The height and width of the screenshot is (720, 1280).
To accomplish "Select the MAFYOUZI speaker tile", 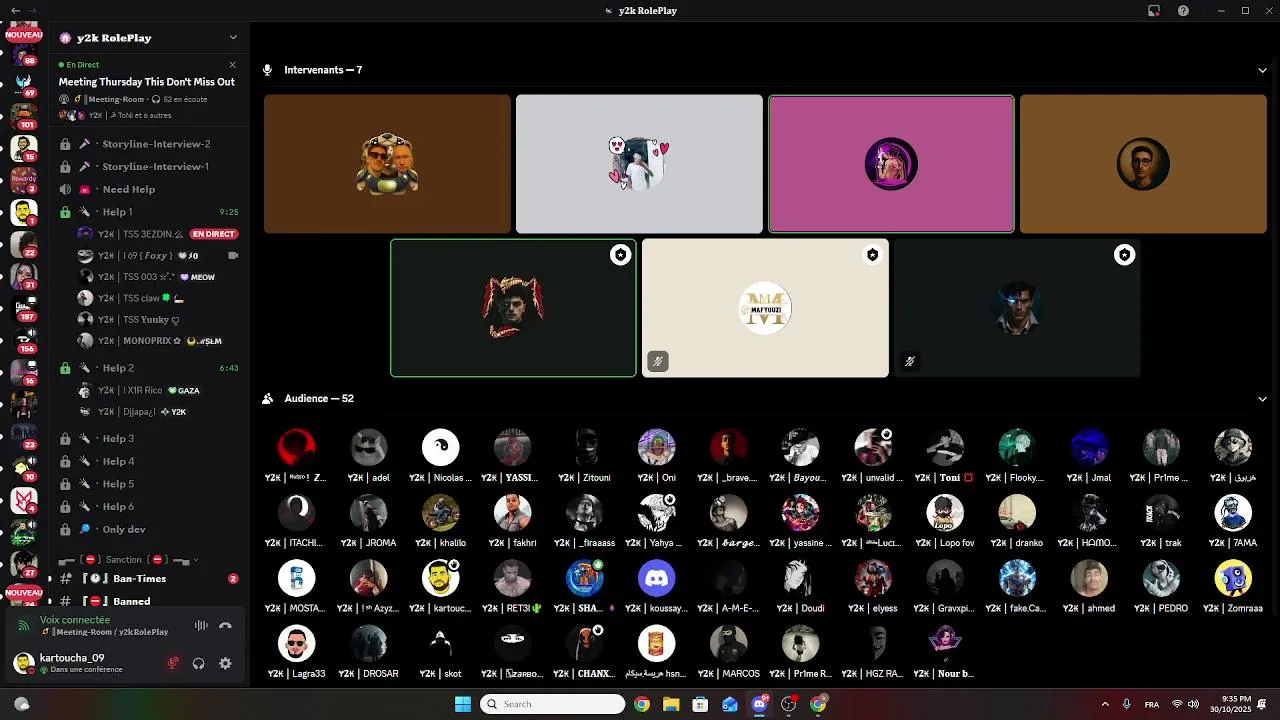I will click(x=765, y=308).
